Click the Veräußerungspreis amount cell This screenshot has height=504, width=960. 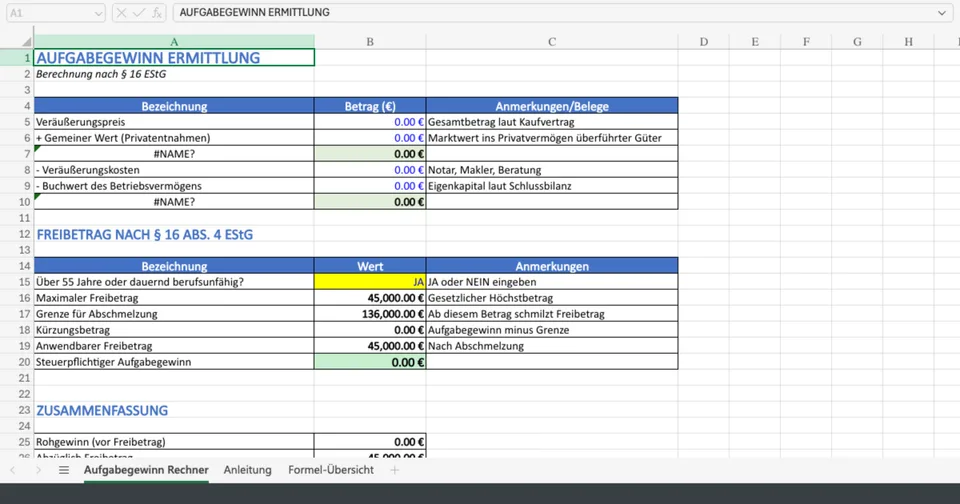369,122
